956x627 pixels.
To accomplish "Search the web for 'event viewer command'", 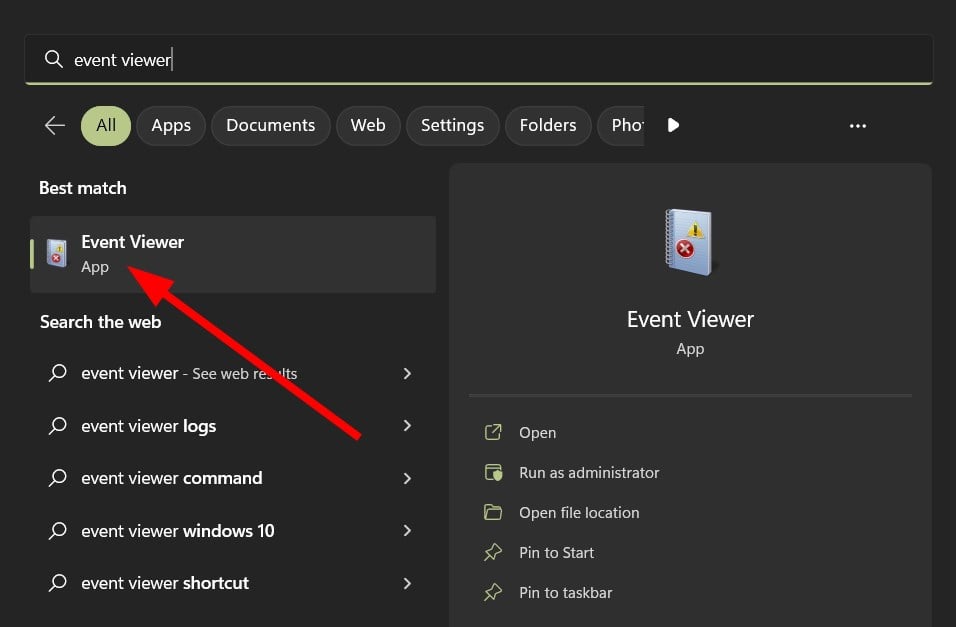I will pyautogui.click(x=233, y=478).
